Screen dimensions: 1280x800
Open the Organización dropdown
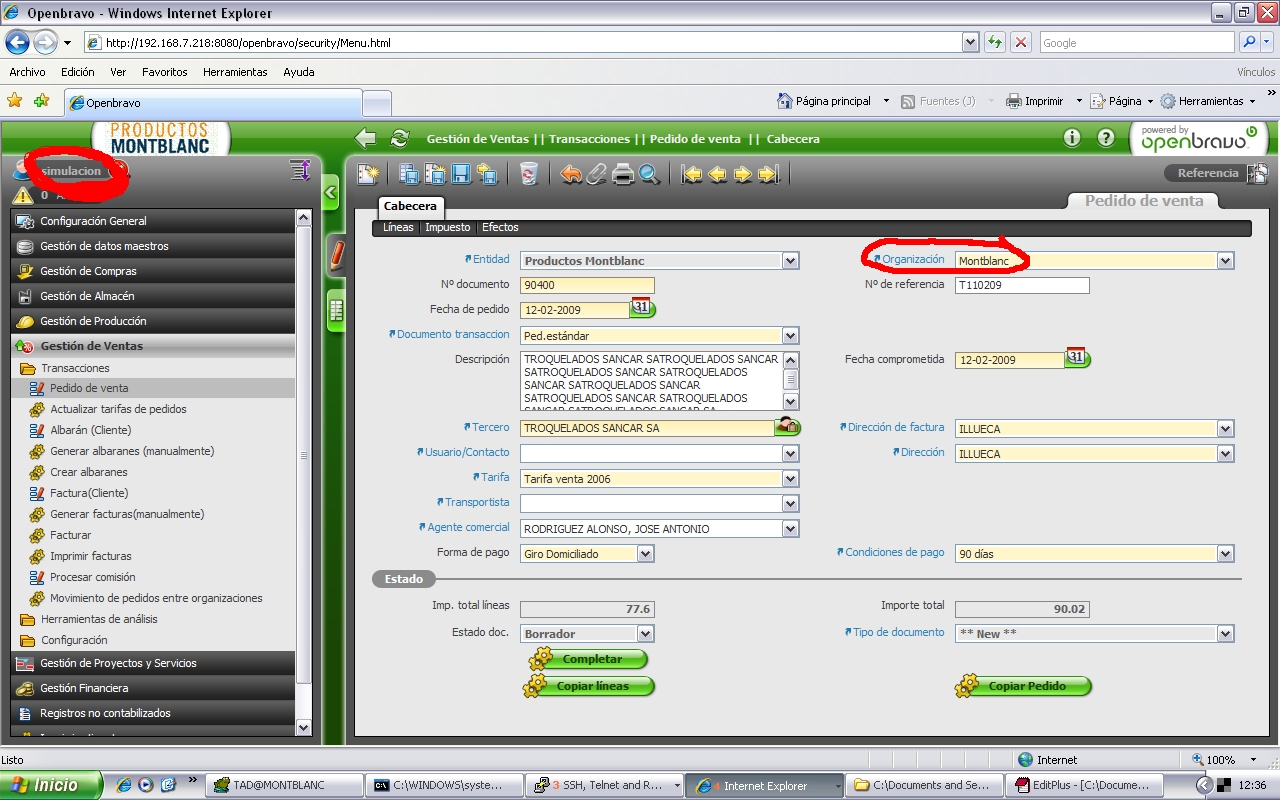[1225, 261]
